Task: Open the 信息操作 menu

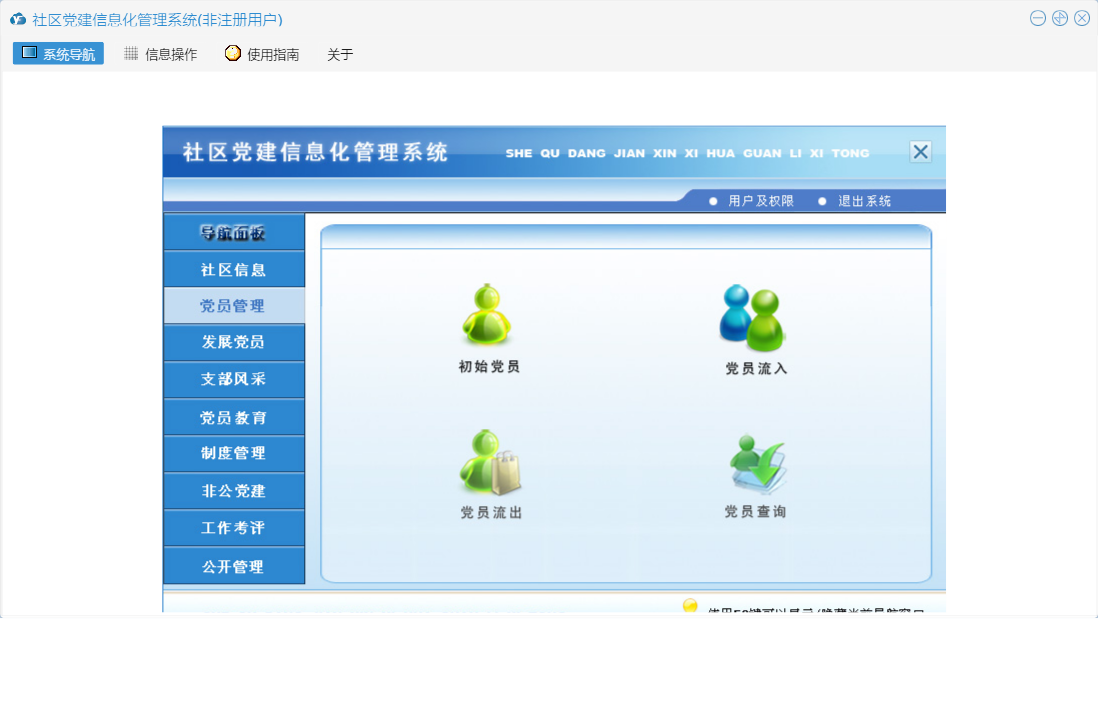Action: (161, 54)
